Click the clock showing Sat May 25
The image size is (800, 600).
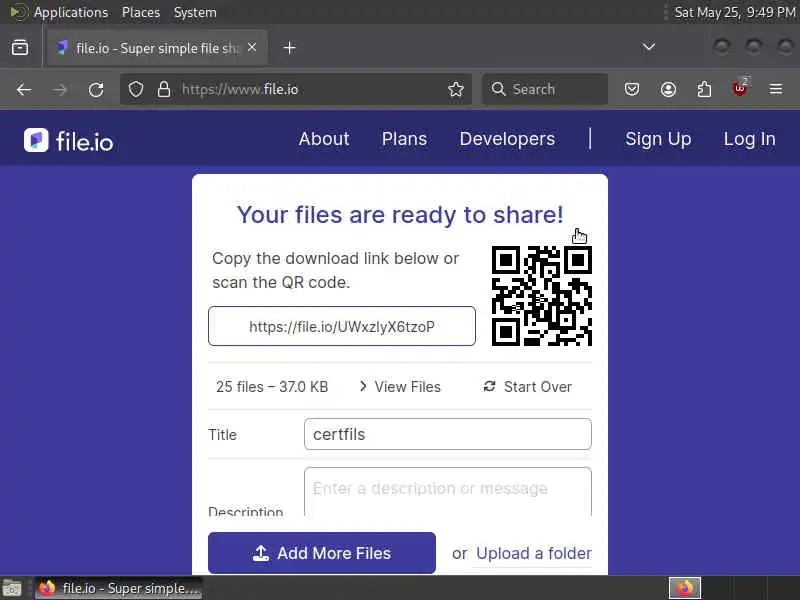click(x=735, y=12)
